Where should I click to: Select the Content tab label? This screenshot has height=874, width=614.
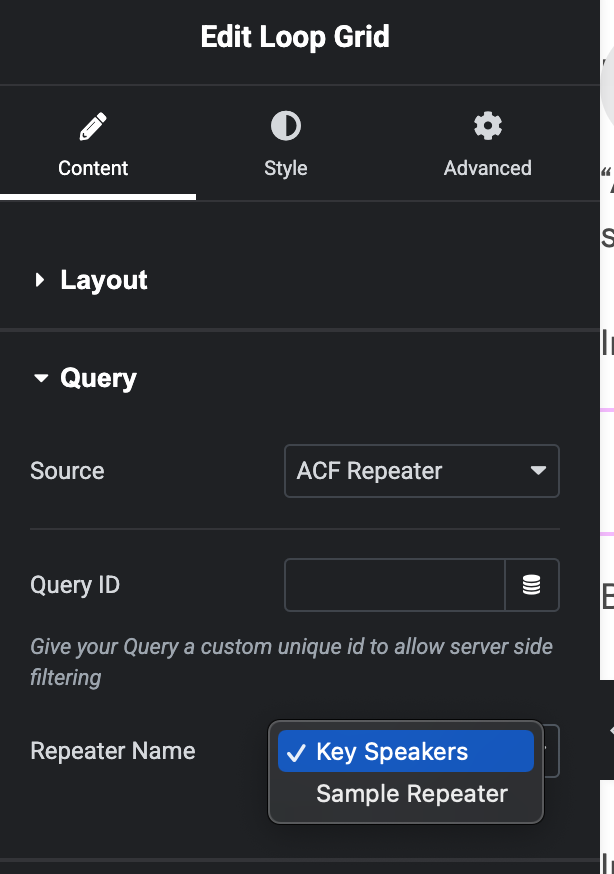[92, 168]
